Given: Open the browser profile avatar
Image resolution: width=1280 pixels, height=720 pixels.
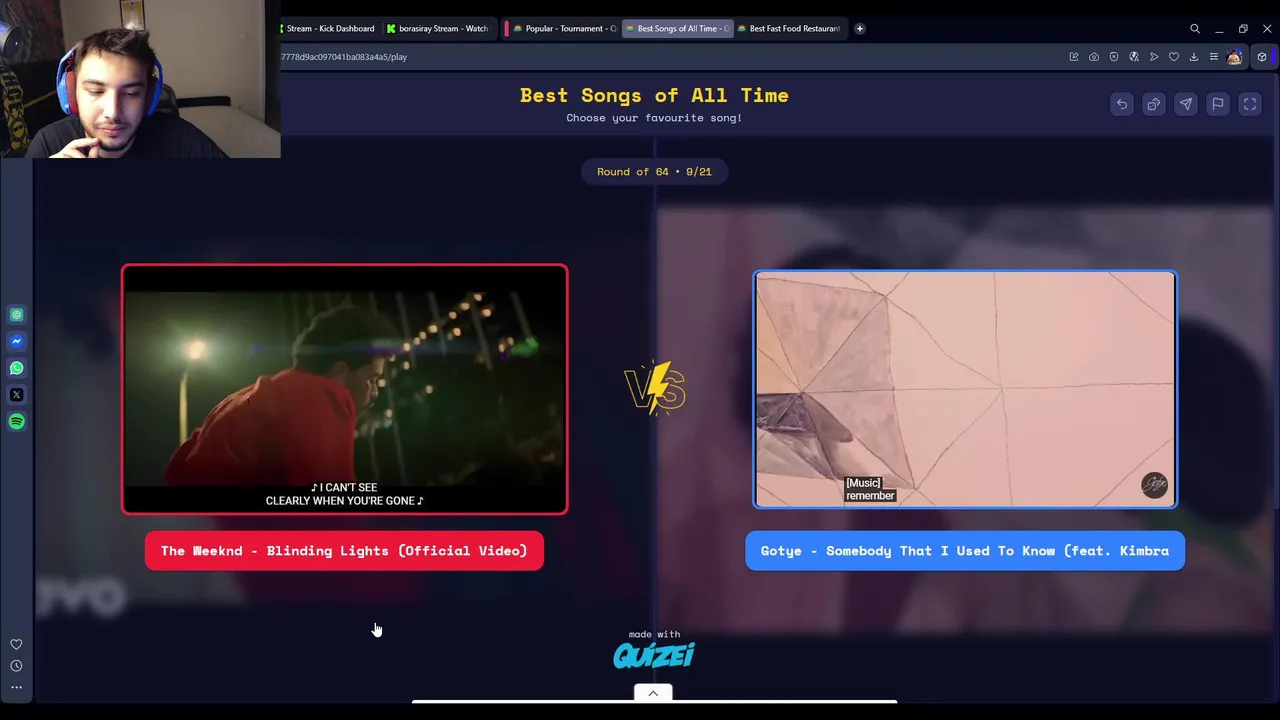Looking at the screenshot, I should [1234, 57].
